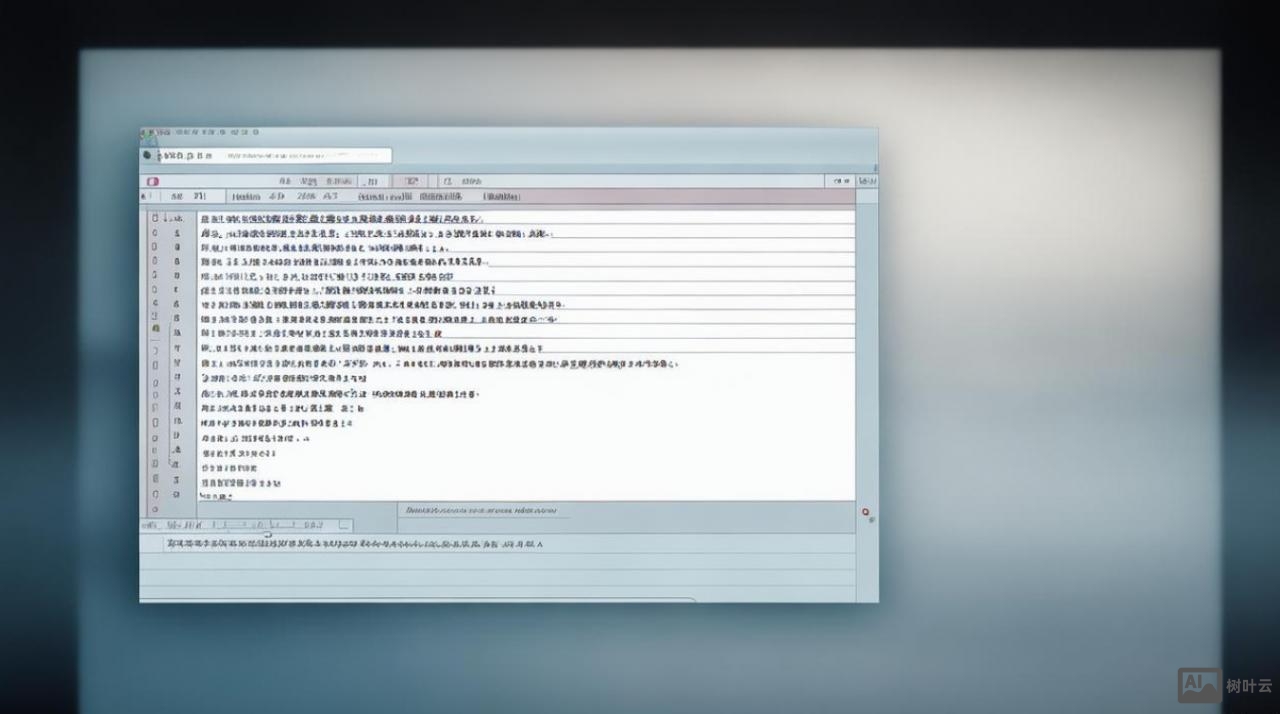The image size is (1280, 714).
Task: Toggle the checkbox on the first list row
Action: click(155, 218)
